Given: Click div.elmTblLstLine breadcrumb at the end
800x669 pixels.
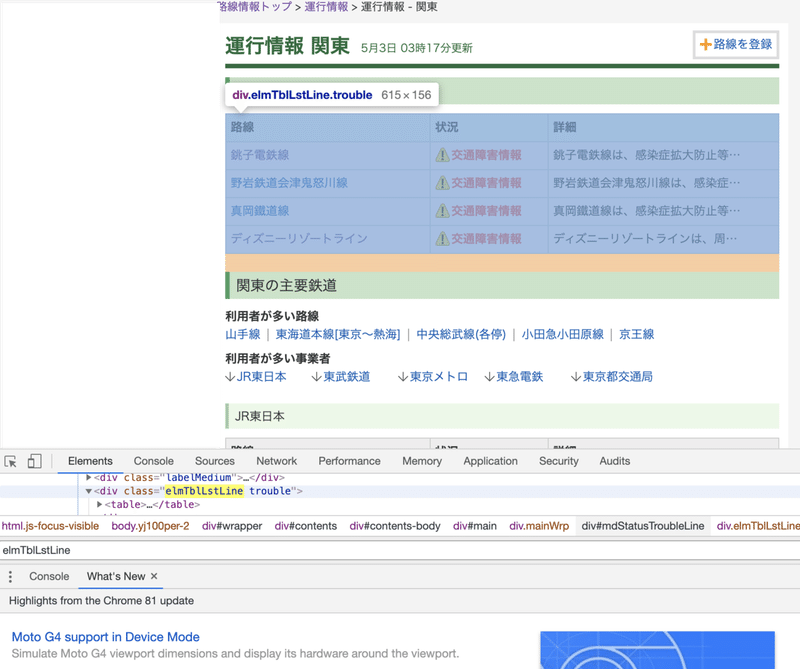Looking at the screenshot, I should tap(758, 526).
